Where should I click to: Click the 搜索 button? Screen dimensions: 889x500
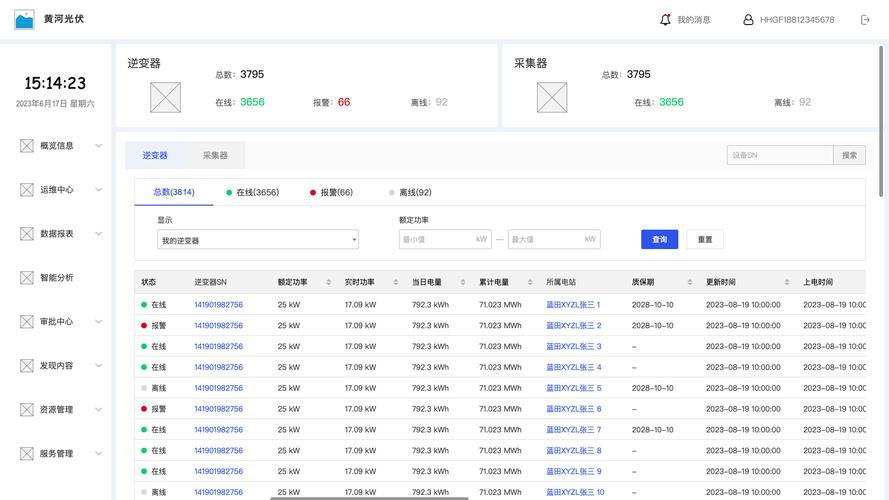pyautogui.click(x=849, y=155)
